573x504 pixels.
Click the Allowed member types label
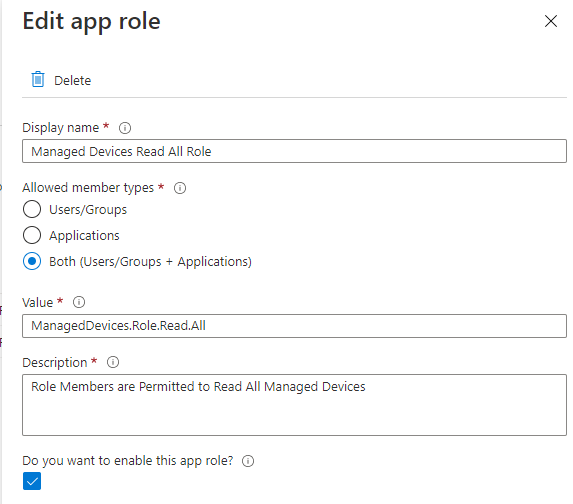click(x=88, y=188)
